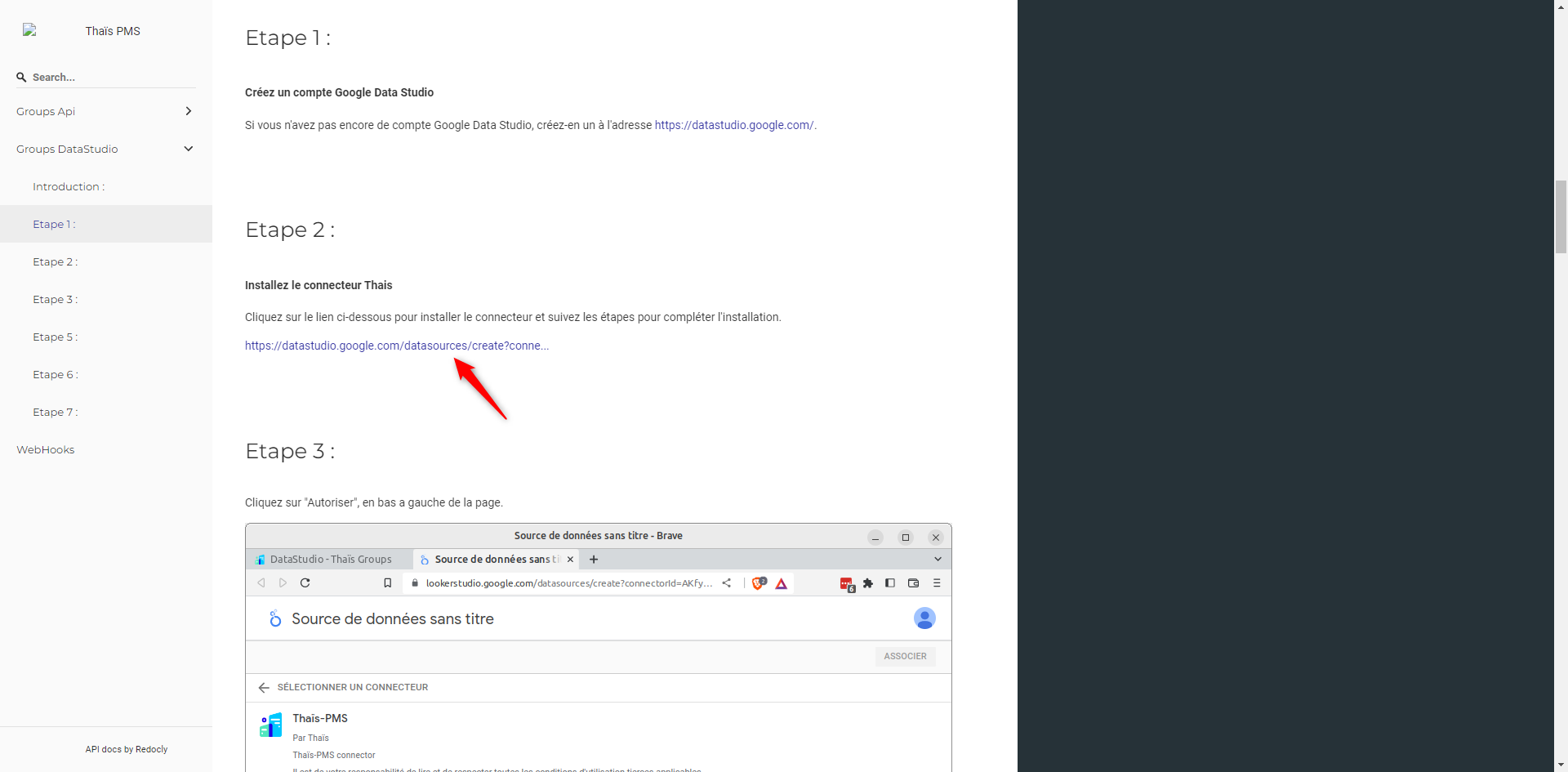Click the Thaïs PMS logo image

30,30
